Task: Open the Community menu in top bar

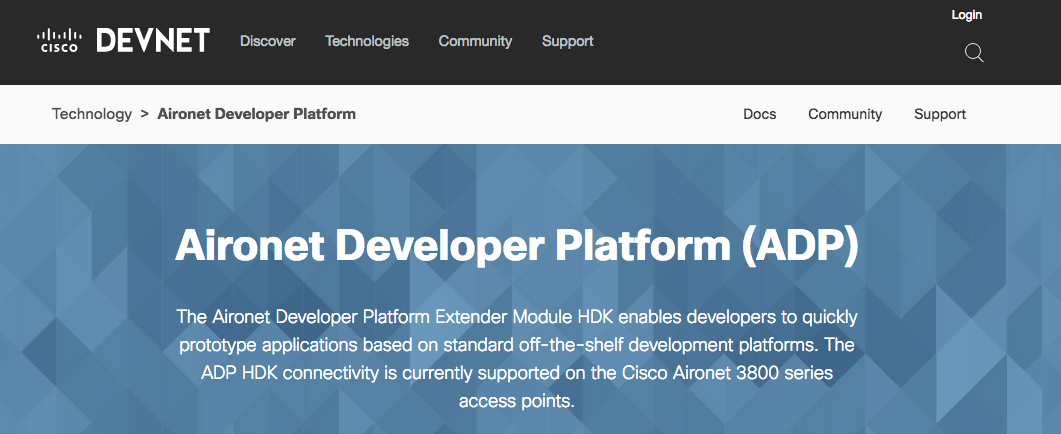Action: pos(475,41)
